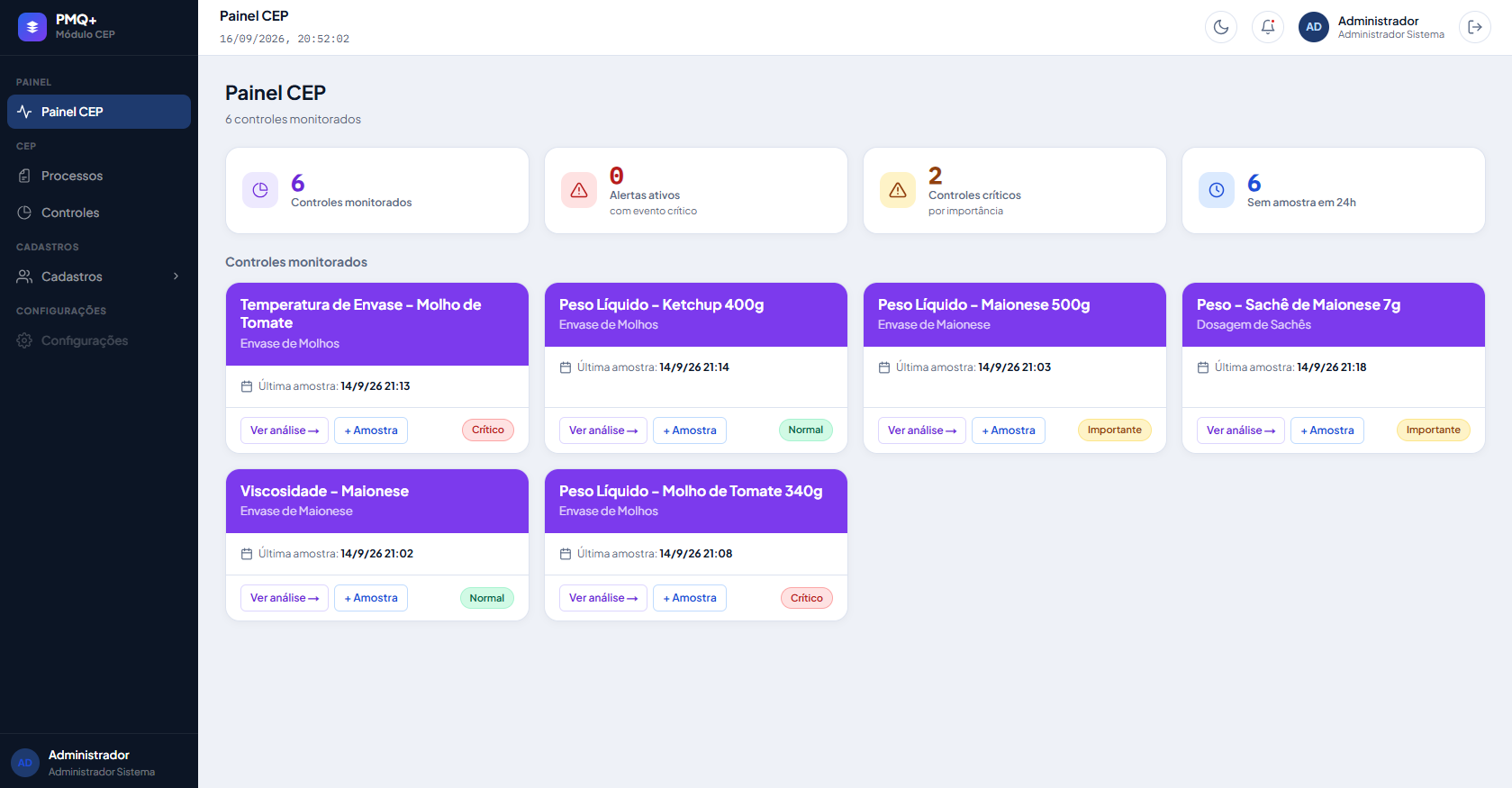Open Processos in the sidebar

pyautogui.click(x=99, y=176)
